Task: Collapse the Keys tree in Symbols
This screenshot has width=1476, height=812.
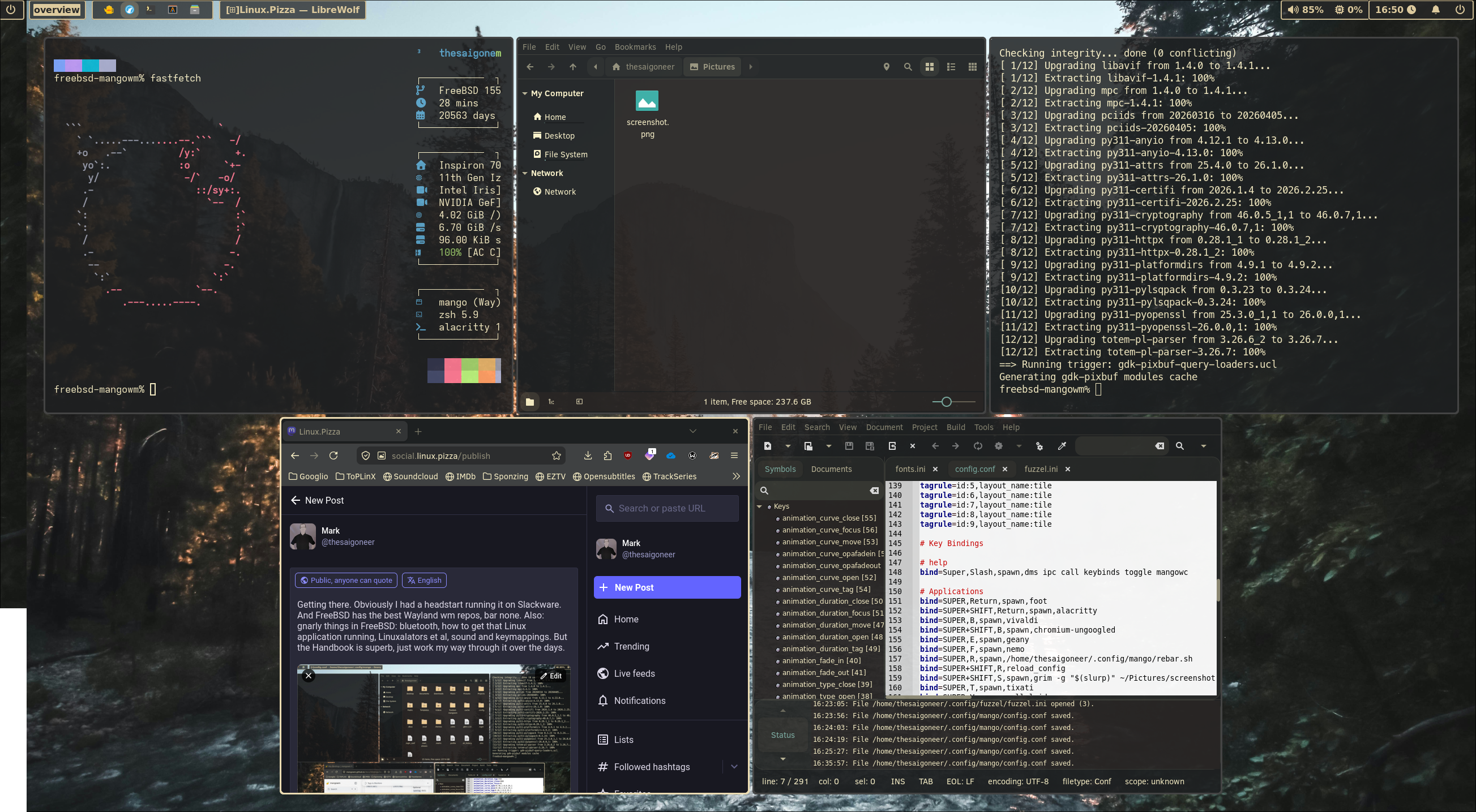Action: (x=760, y=506)
